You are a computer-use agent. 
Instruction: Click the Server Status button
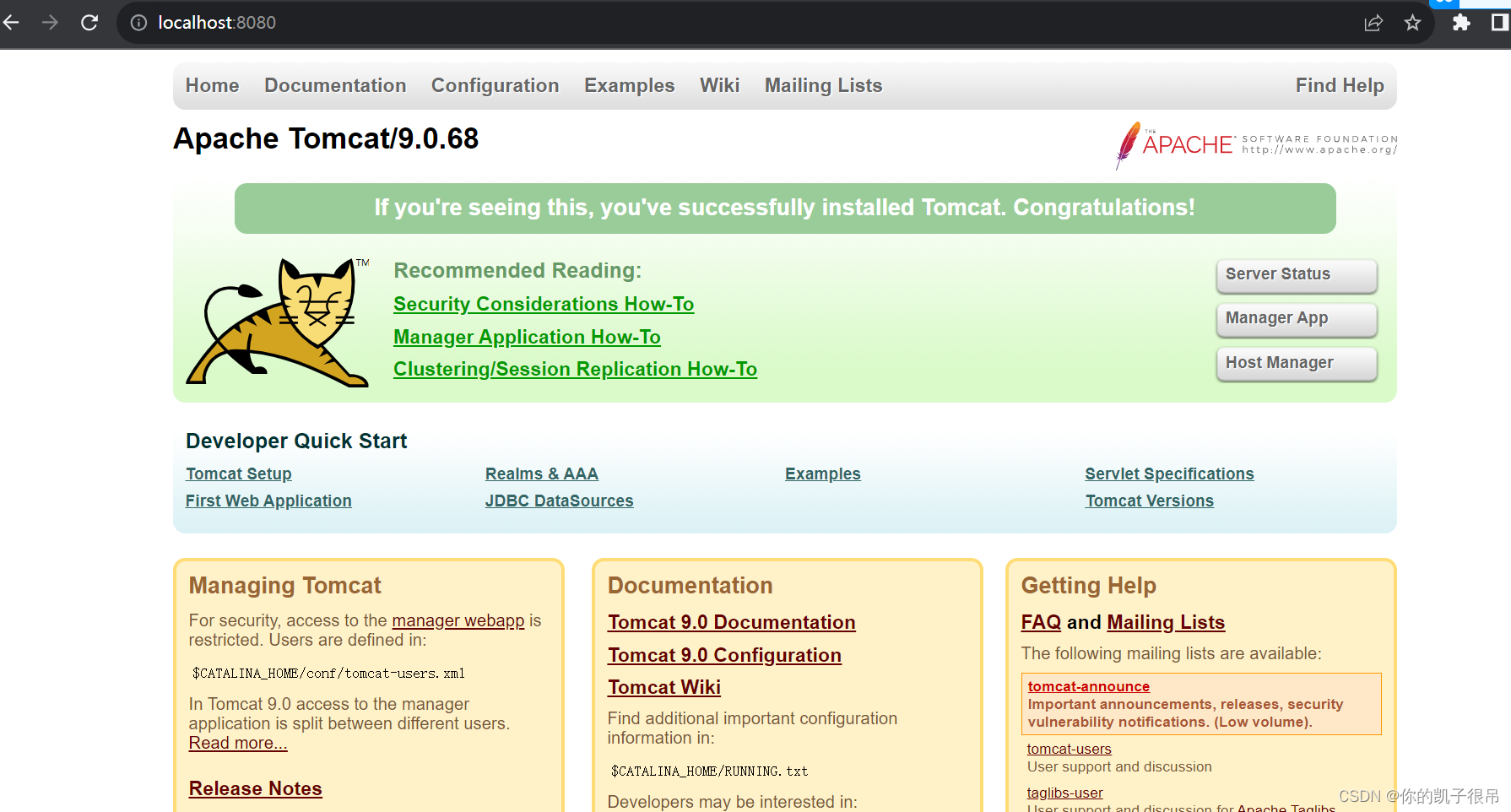(1297, 275)
